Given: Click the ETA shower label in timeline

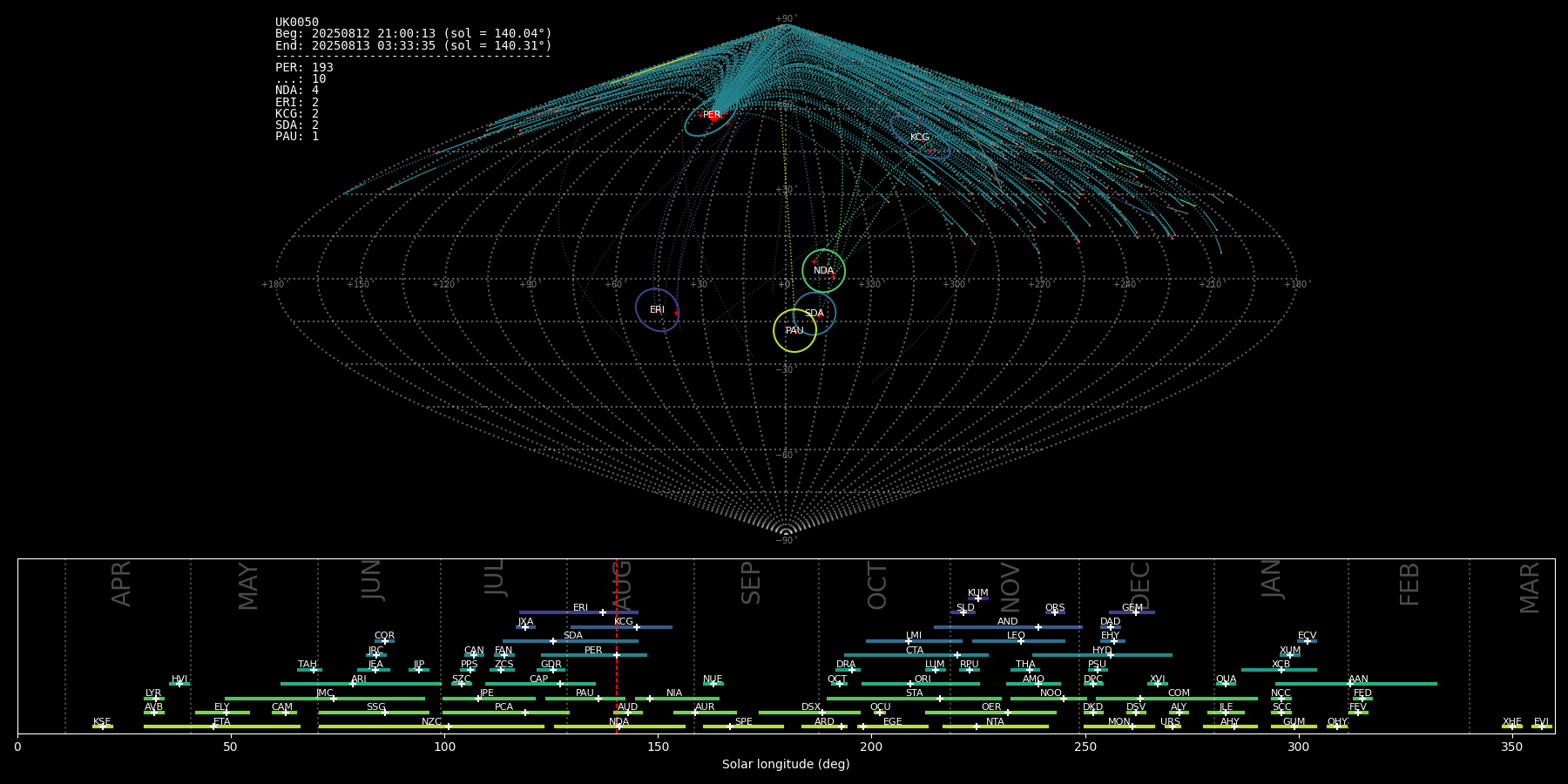Looking at the screenshot, I should [x=222, y=722].
